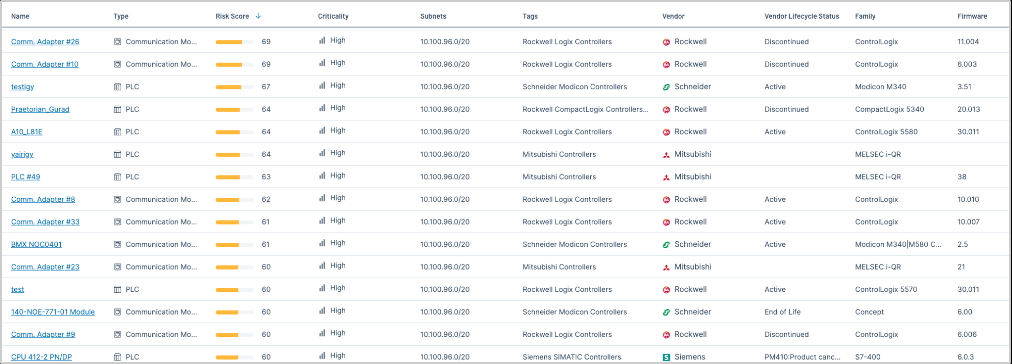The width and height of the screenshot is (1012, 364).
Task: Click the Schneider logo in BMX NOC0401 row
Action: click(667, 245)
